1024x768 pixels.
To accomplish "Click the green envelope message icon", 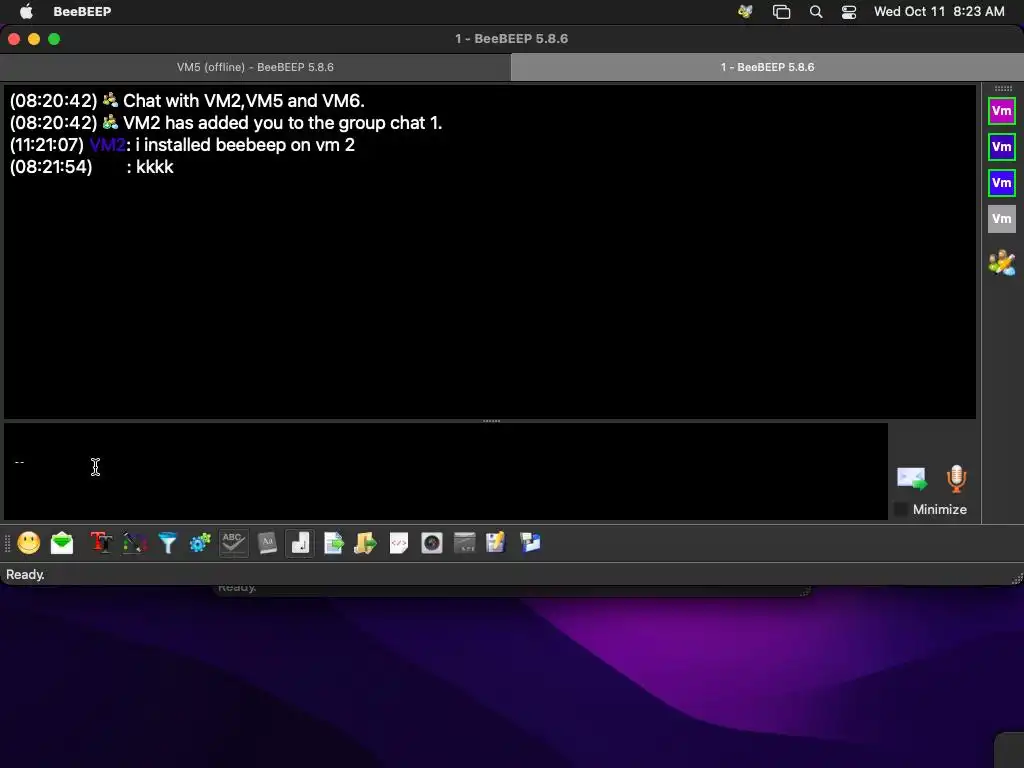I will (x=62, y=543).
